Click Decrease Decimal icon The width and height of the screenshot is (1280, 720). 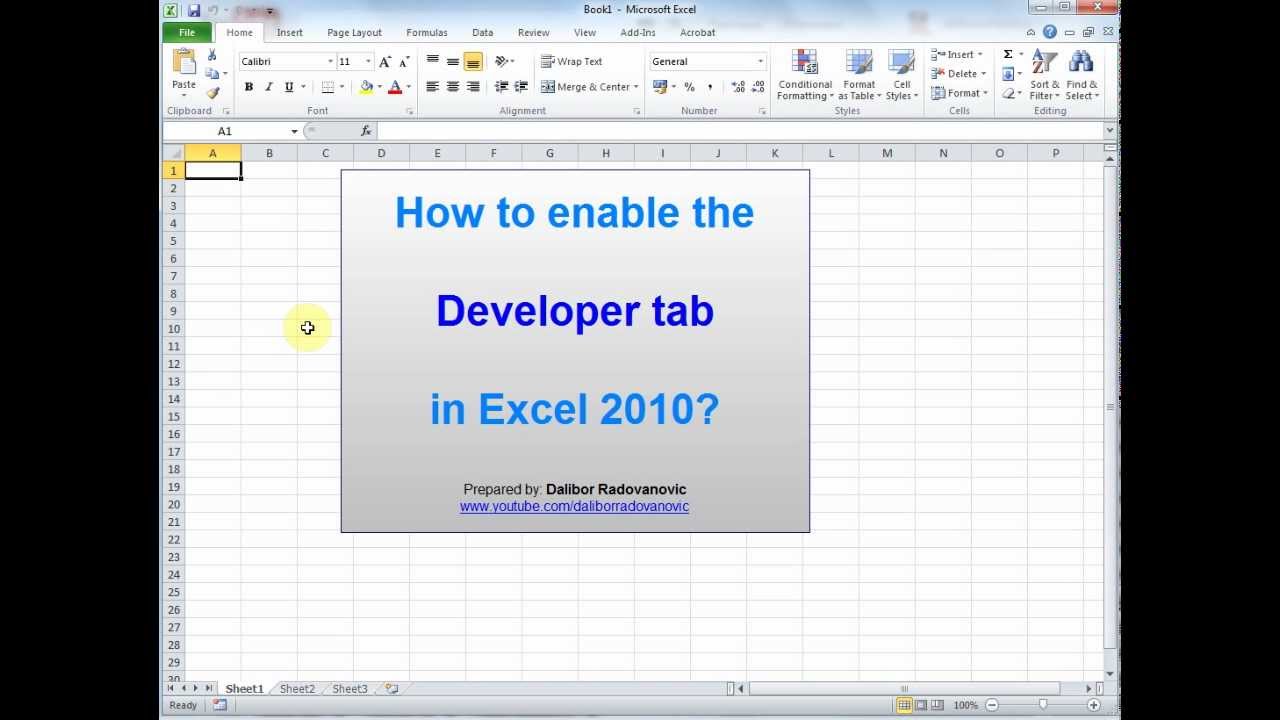[x=758, y=87]
